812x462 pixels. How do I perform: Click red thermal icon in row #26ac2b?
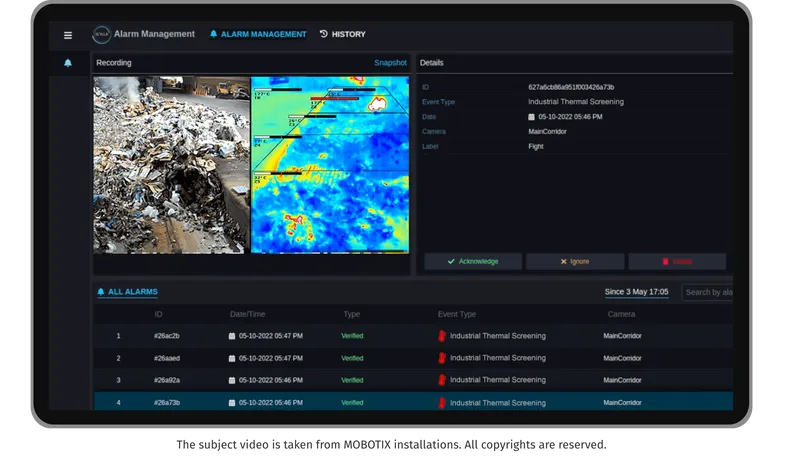pyautogui.click(x=442, y=336)
